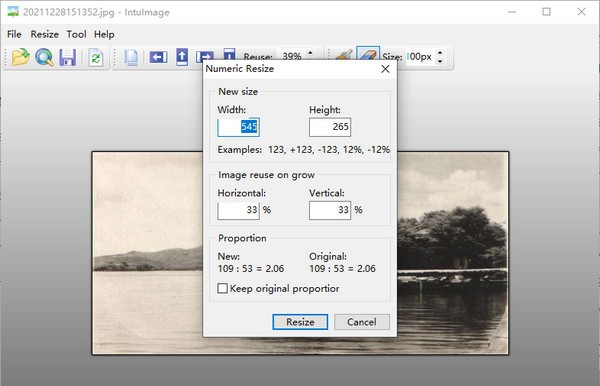Viewport: 600px width, 386px height.
Task: Maximize the IntuImage window
Action: [x=546, y=12]
